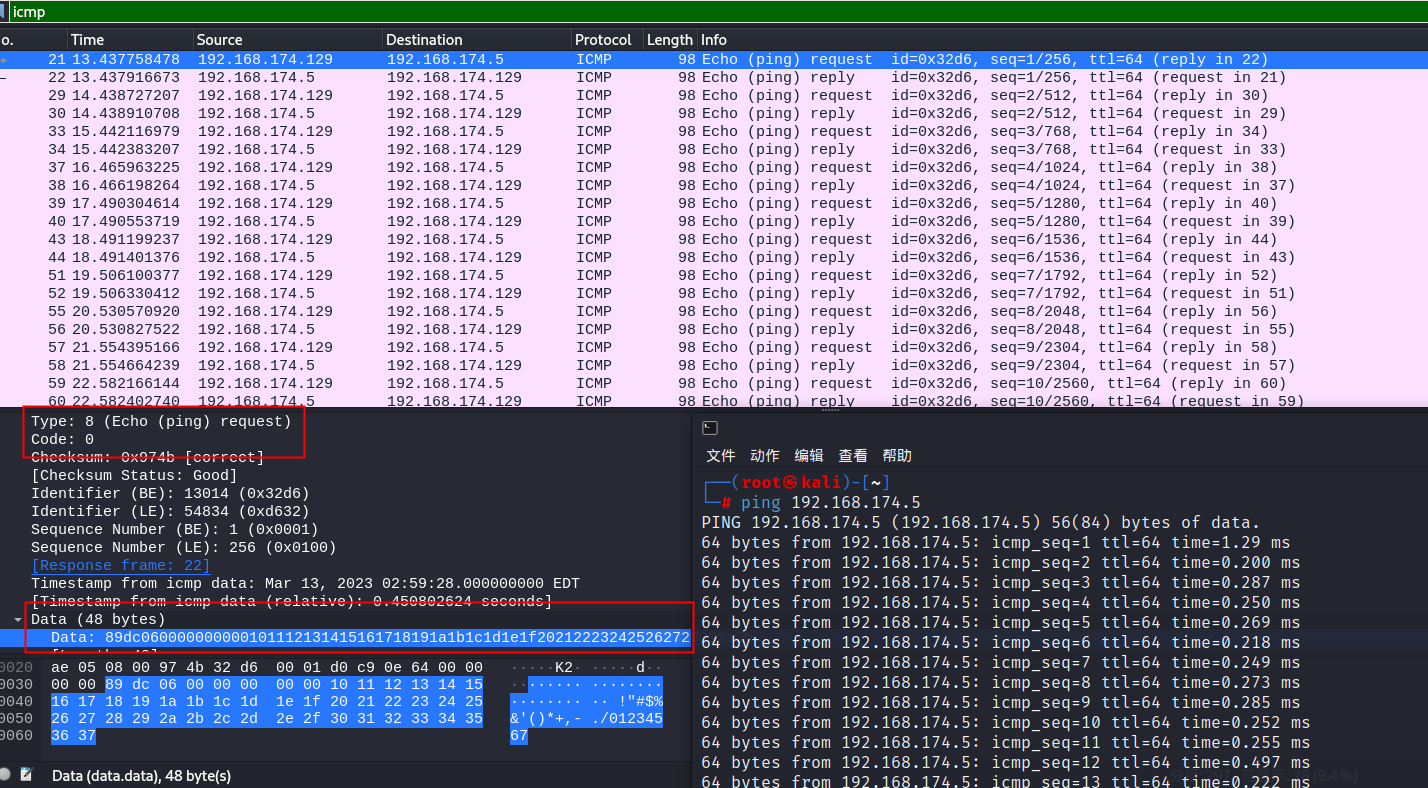Click the icmp display filter field
The image size is (1428, 788).
(x=718, y=11)
